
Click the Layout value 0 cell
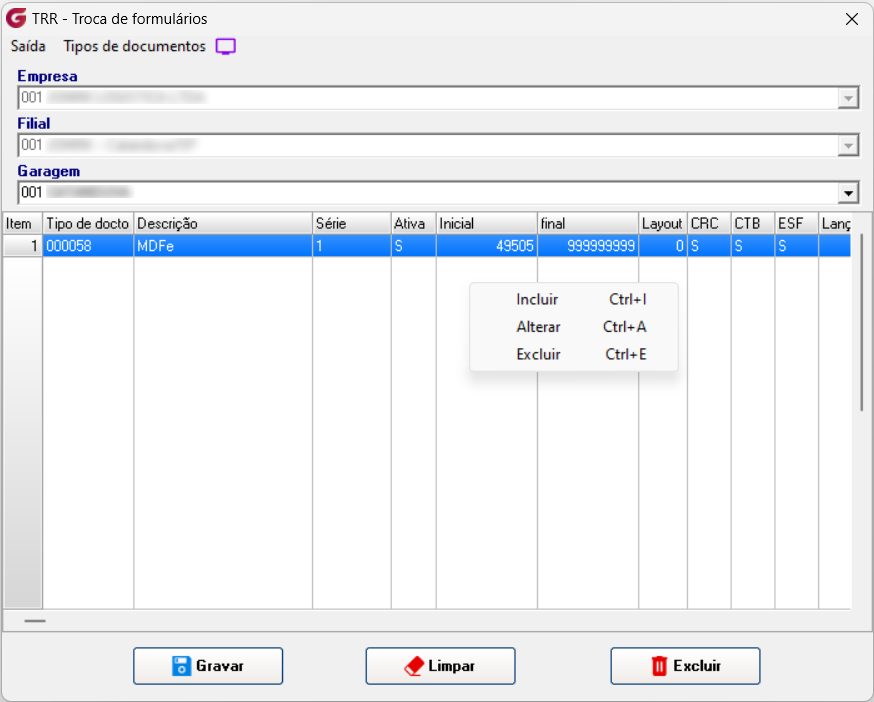663,246
